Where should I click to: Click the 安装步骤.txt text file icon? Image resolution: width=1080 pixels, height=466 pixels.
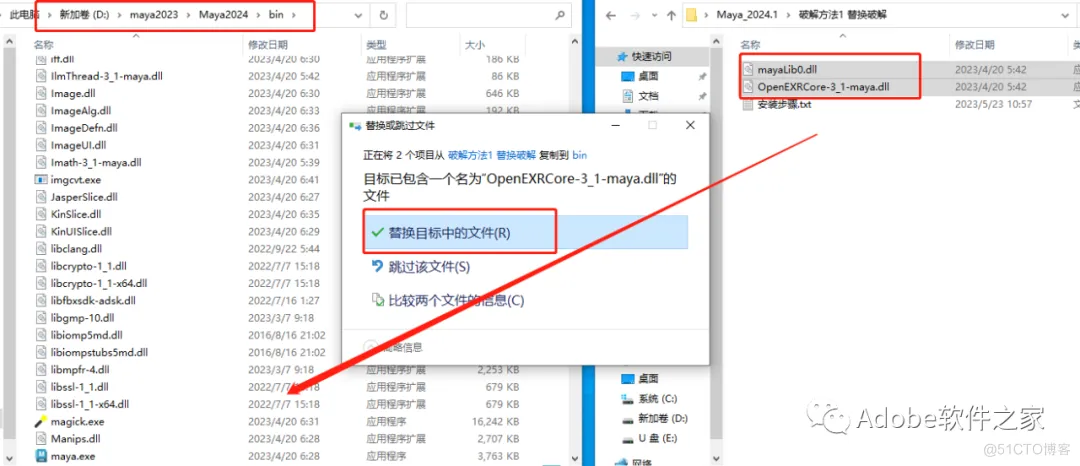[x=749, y=105]
